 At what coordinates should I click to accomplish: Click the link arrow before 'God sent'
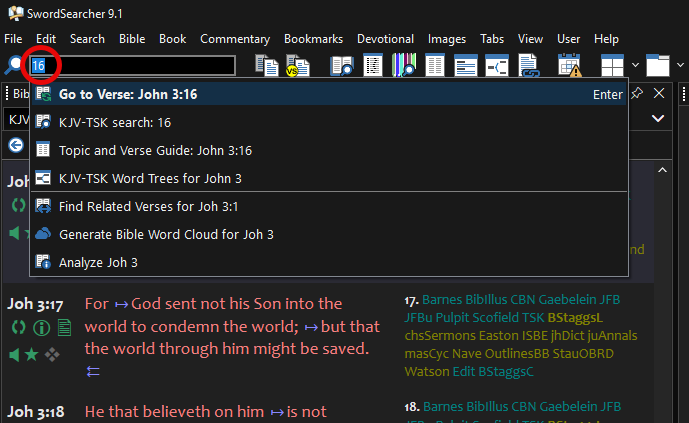pos(121,304)
